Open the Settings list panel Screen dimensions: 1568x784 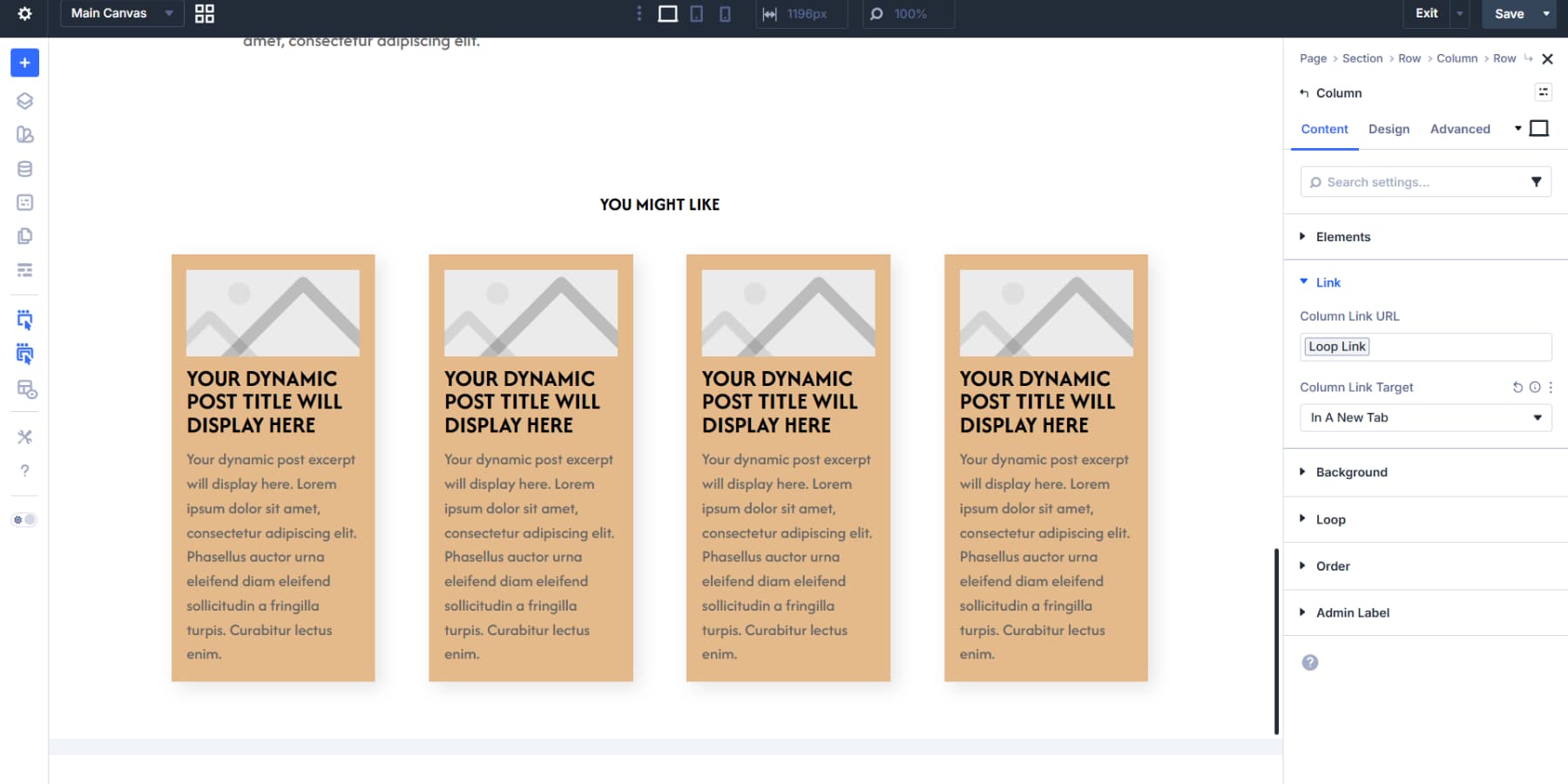pos(24,270)
